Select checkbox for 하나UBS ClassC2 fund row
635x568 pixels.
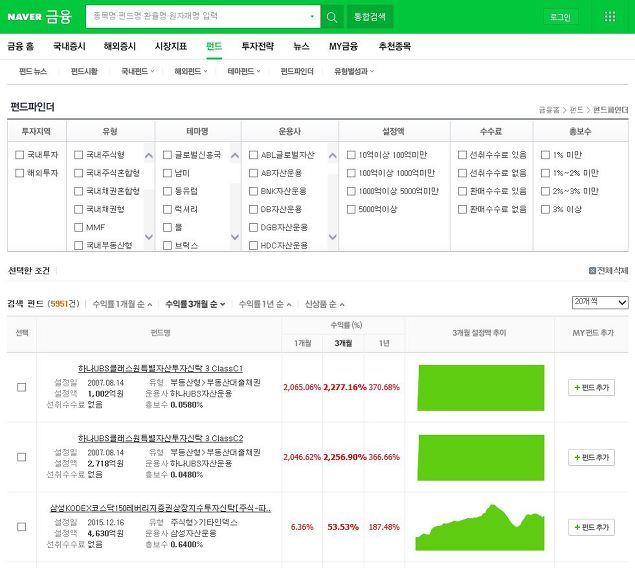(21, 457)
